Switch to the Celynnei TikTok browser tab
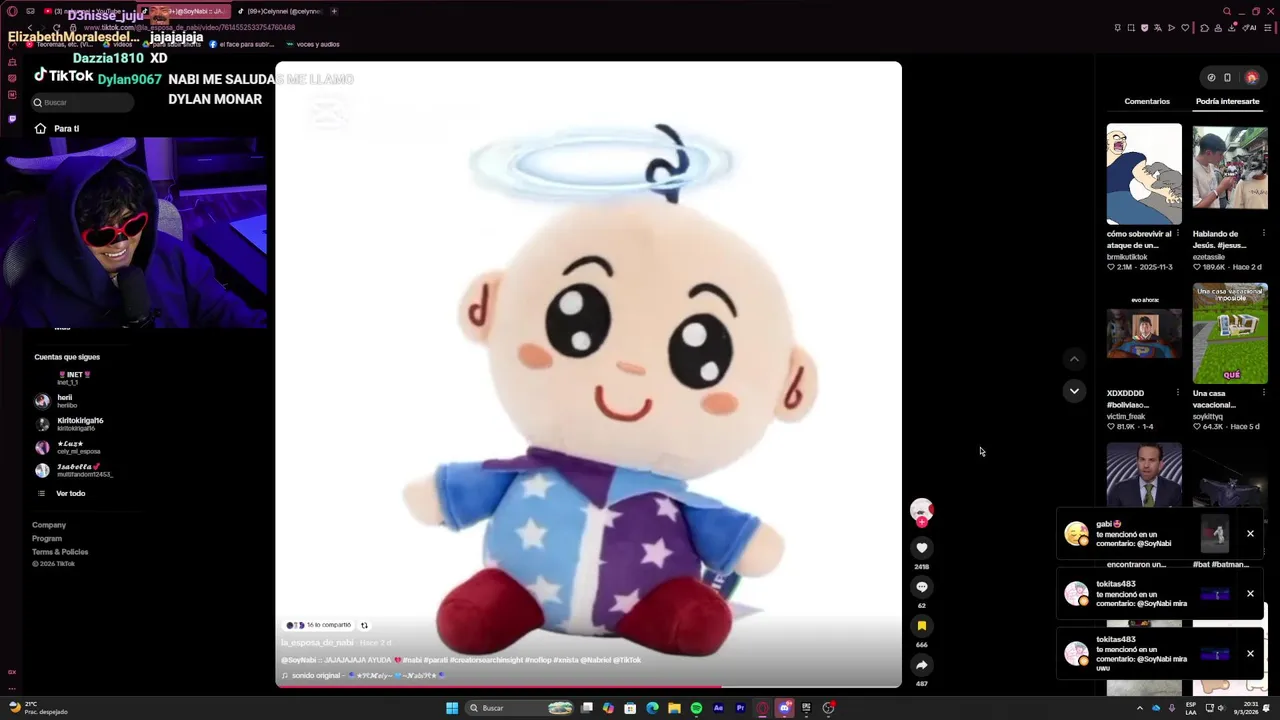 (279, 11)
